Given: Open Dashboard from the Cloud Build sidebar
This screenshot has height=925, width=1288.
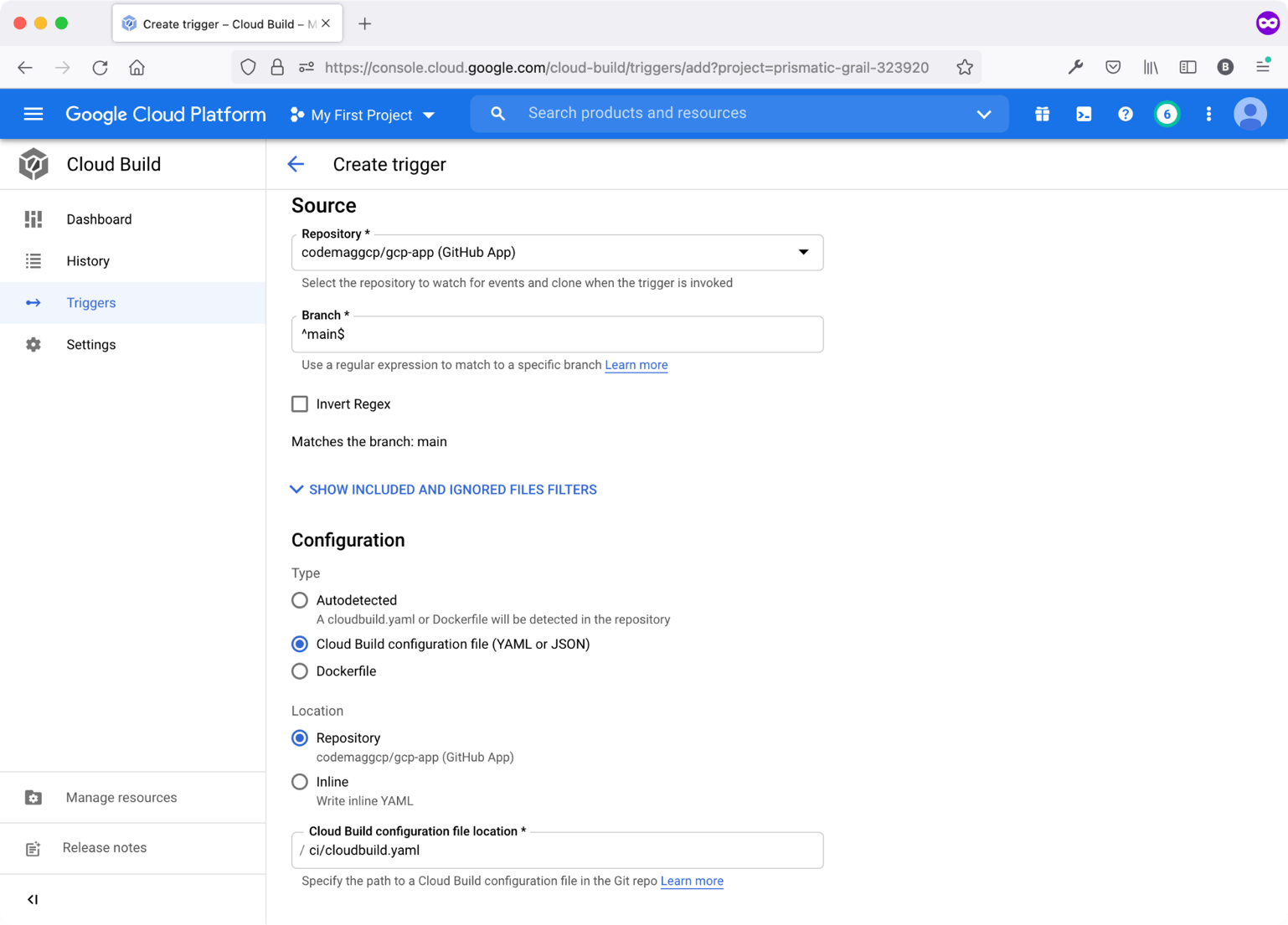Looking at the screenshot, I should 98,218.
